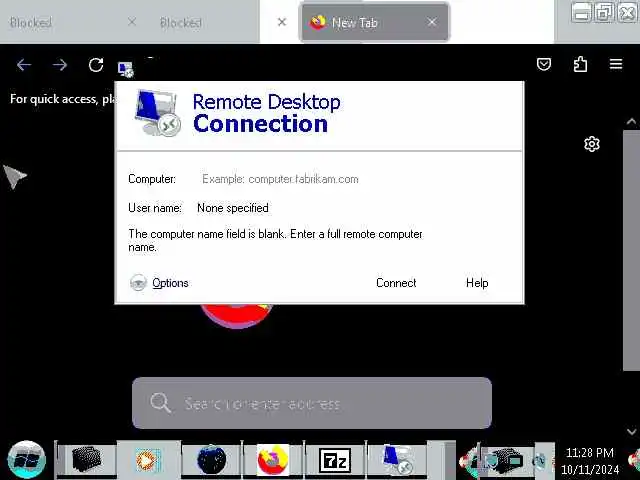This screenshot has height=480, width=640.
Task: Click the Connect button
Action: point(396,283)
